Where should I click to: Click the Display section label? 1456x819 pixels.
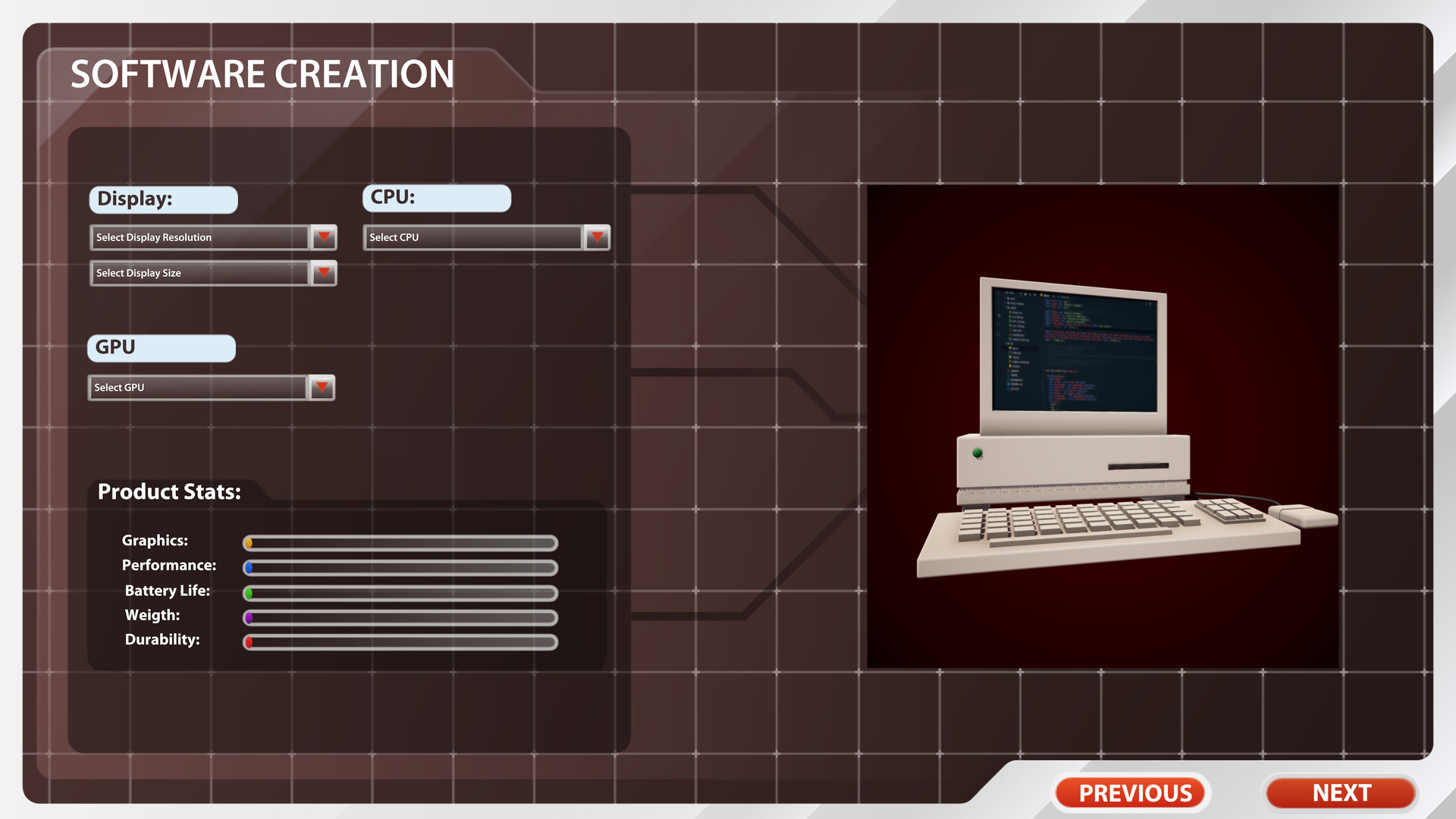pyautogui.click(x=163, y=198)
